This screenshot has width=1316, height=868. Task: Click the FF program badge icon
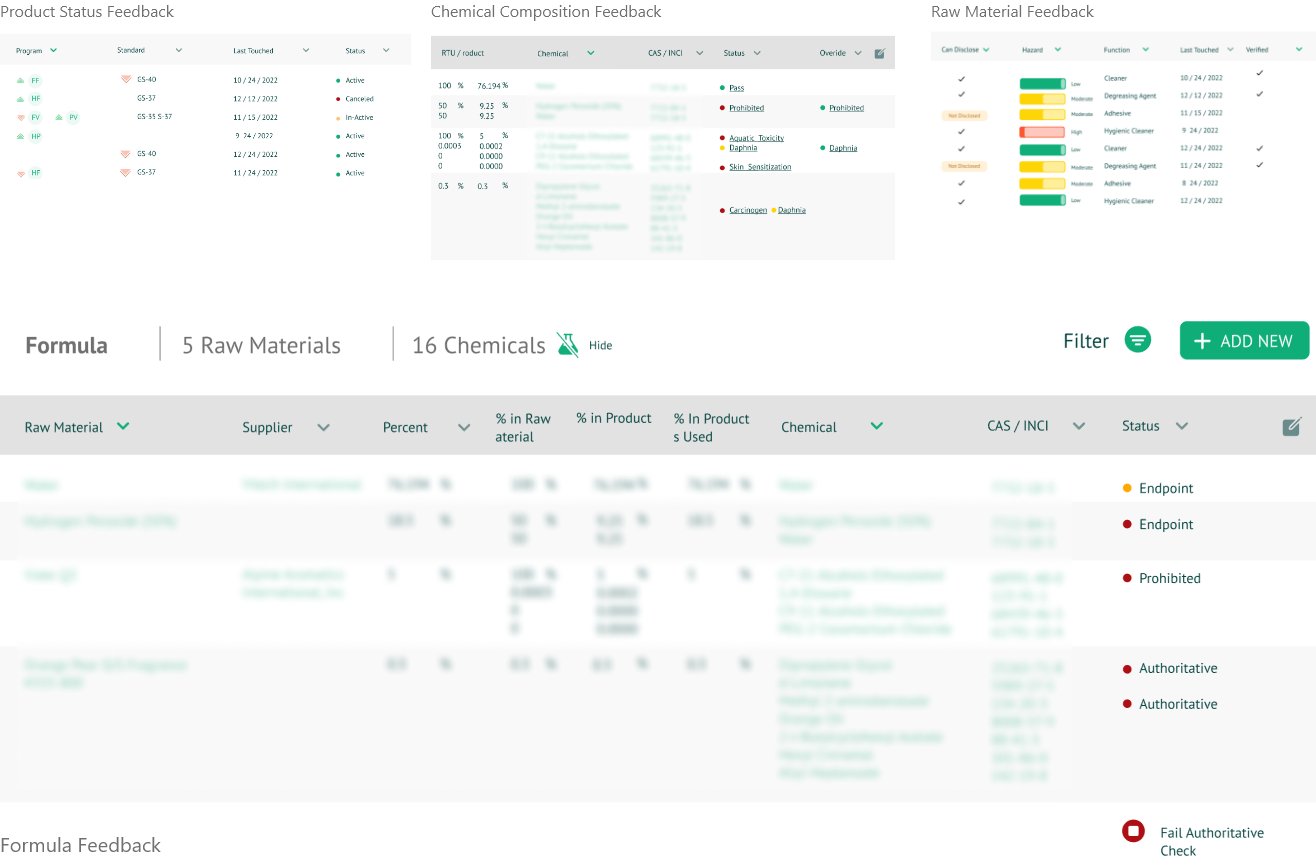(35, 80)
